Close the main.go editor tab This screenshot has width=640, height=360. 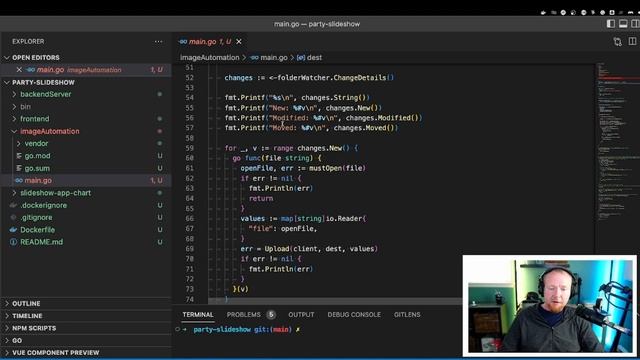tap(239, 42)
